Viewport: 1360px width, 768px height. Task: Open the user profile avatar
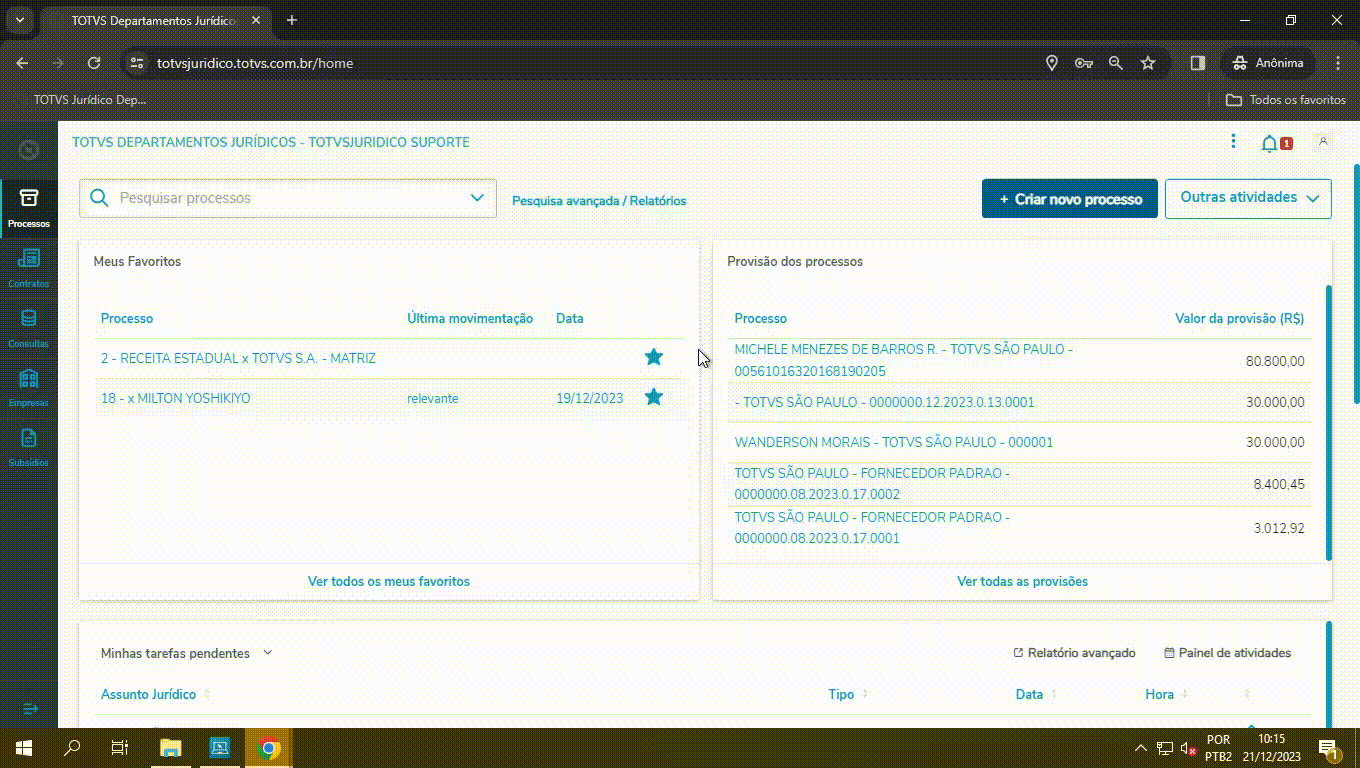pos(1323,142)
